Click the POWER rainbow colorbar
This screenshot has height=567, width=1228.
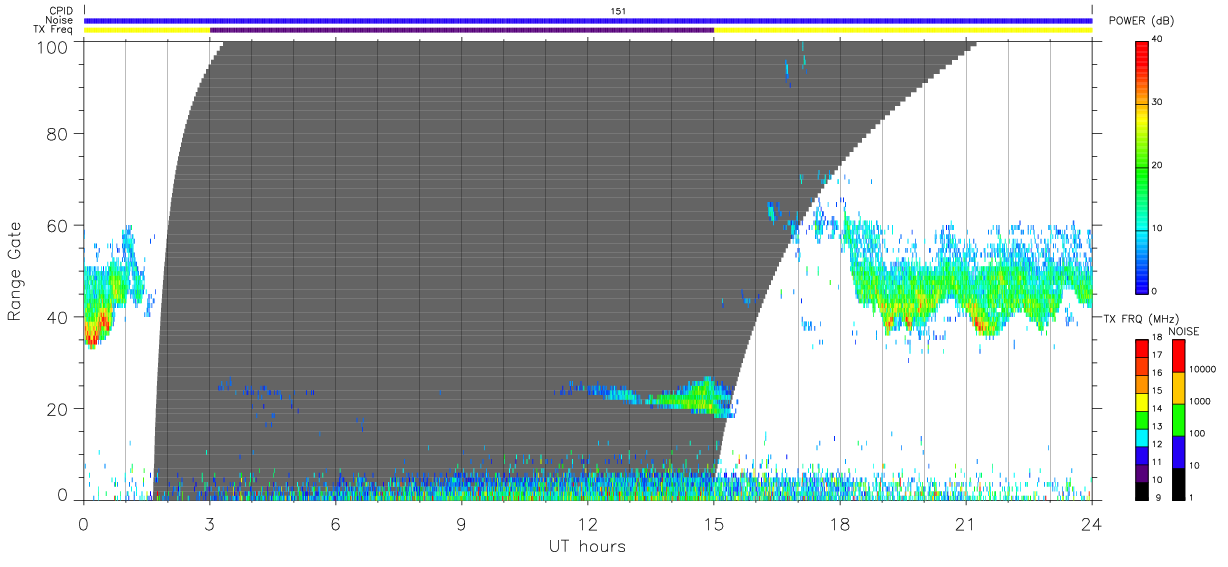1142,166
